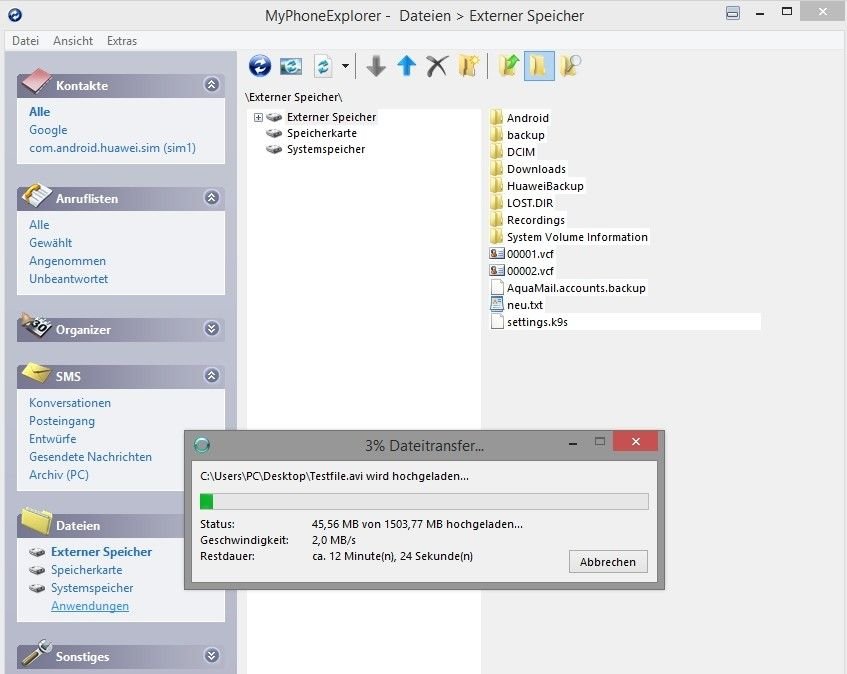
Task: Select Systemspeicher in Dateien sidebar
Action: [92, 588]
